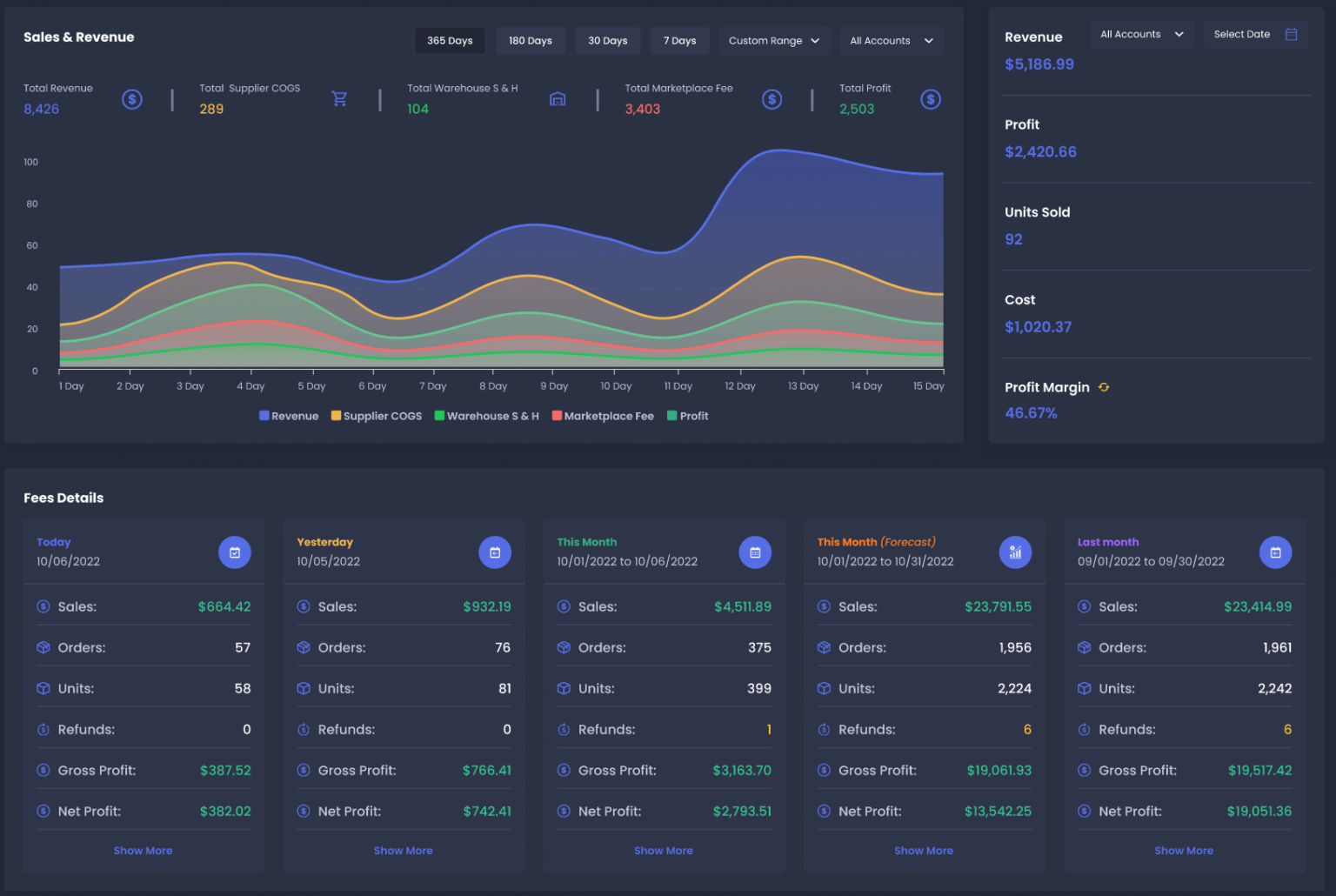1336x896 pixels.
Task: Toggle the Supplier COGS series in the legend
Action: click(376, 416)
